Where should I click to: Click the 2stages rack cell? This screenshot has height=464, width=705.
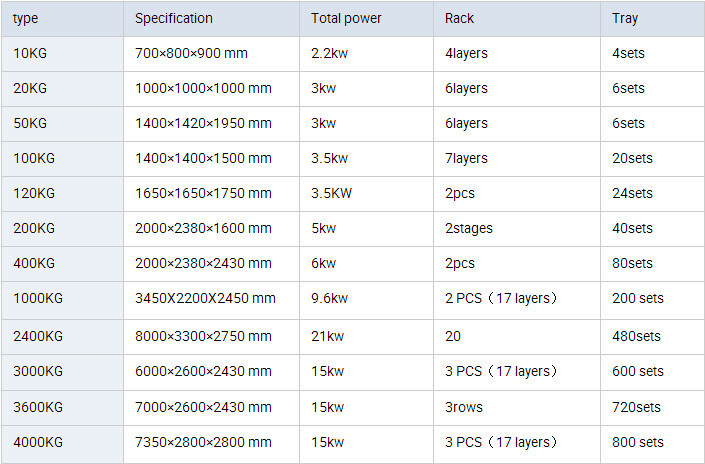(x=469, y=228)
